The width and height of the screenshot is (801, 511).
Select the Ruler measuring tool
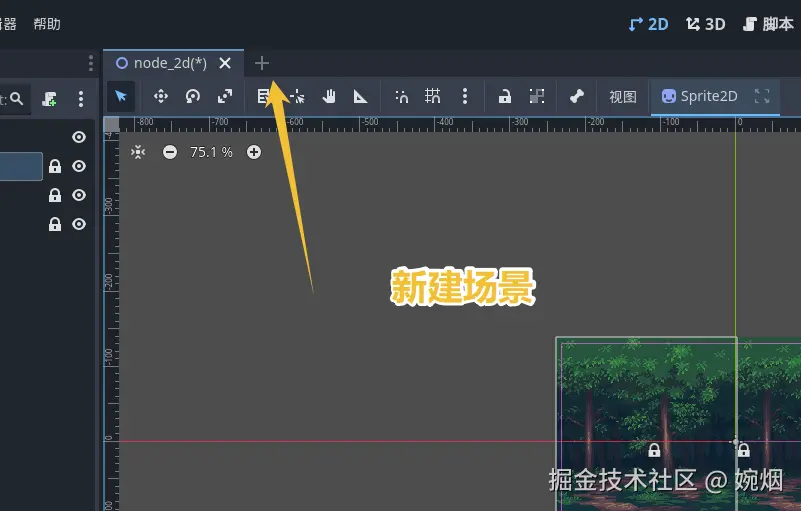coord(360,96)
